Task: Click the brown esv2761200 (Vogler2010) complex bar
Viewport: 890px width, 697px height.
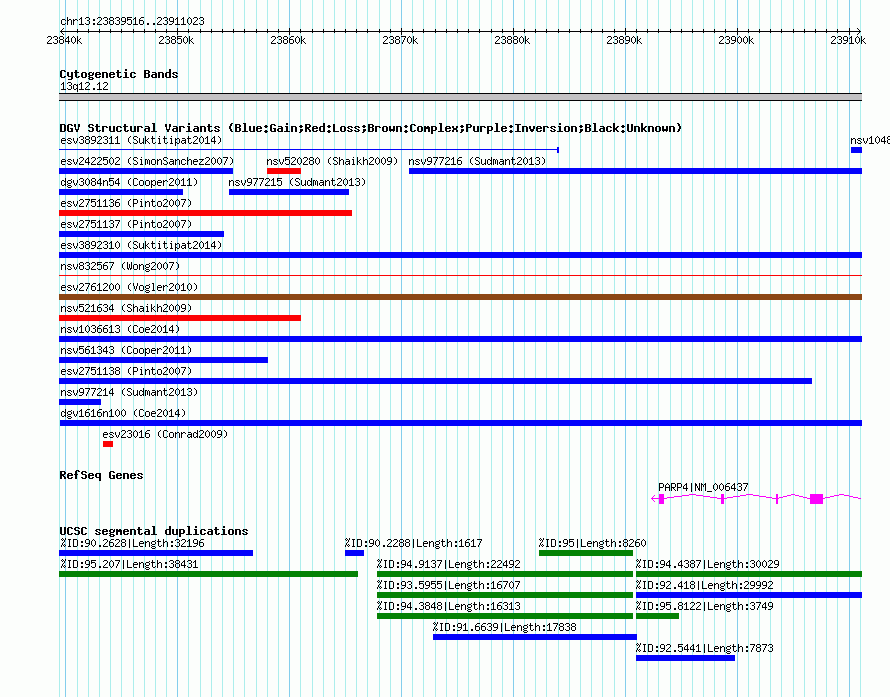Action: (x=460, y=297)
